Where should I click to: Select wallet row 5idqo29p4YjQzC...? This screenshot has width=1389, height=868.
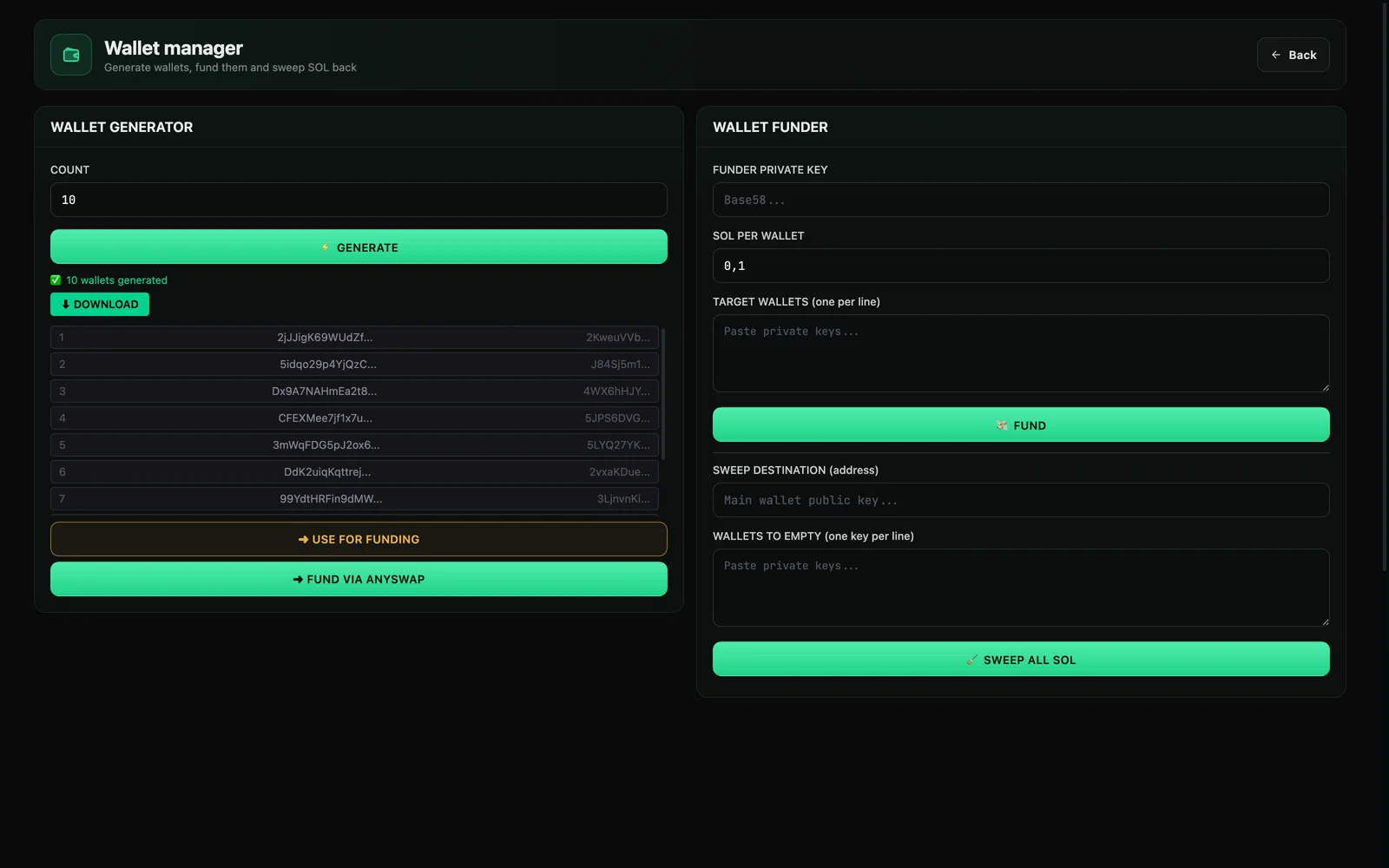coord(354,365)
